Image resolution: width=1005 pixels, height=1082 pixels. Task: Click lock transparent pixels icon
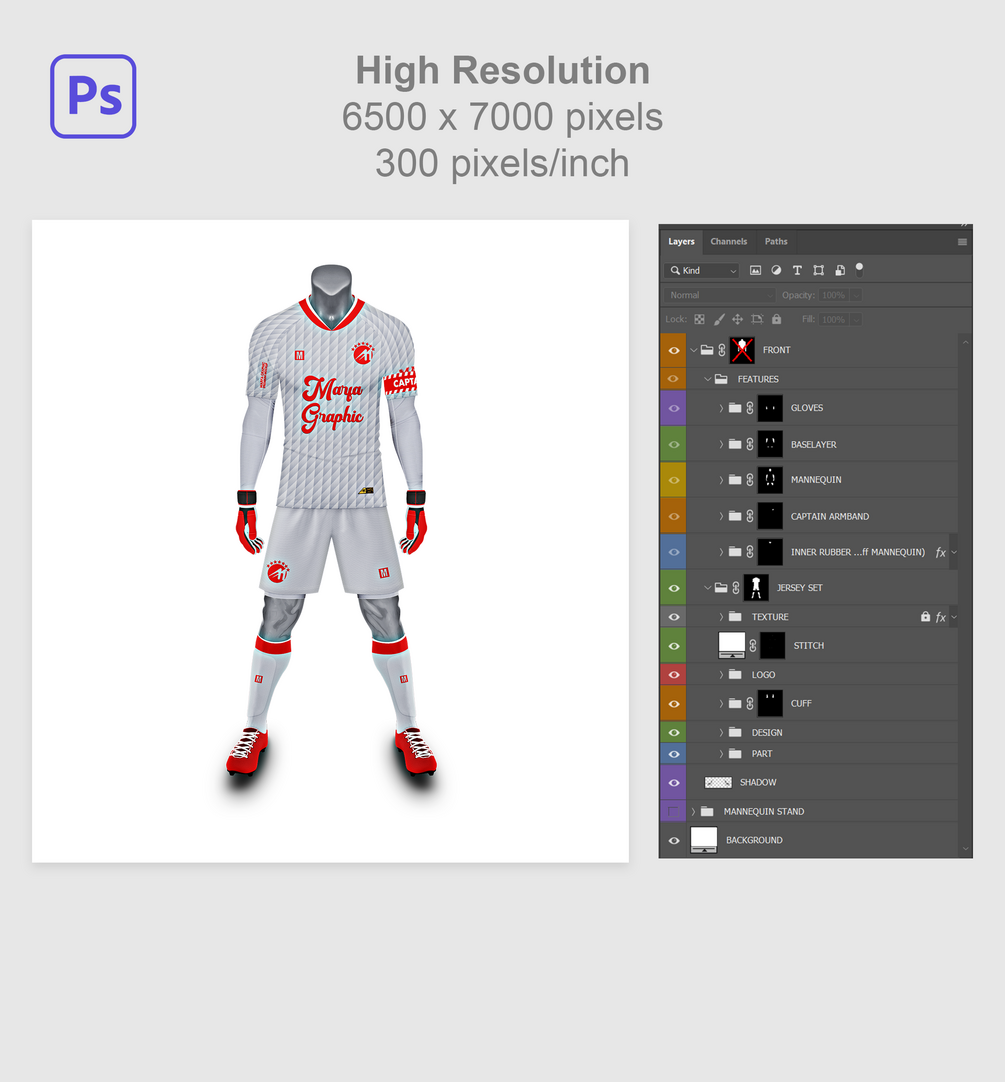[699, 319]
